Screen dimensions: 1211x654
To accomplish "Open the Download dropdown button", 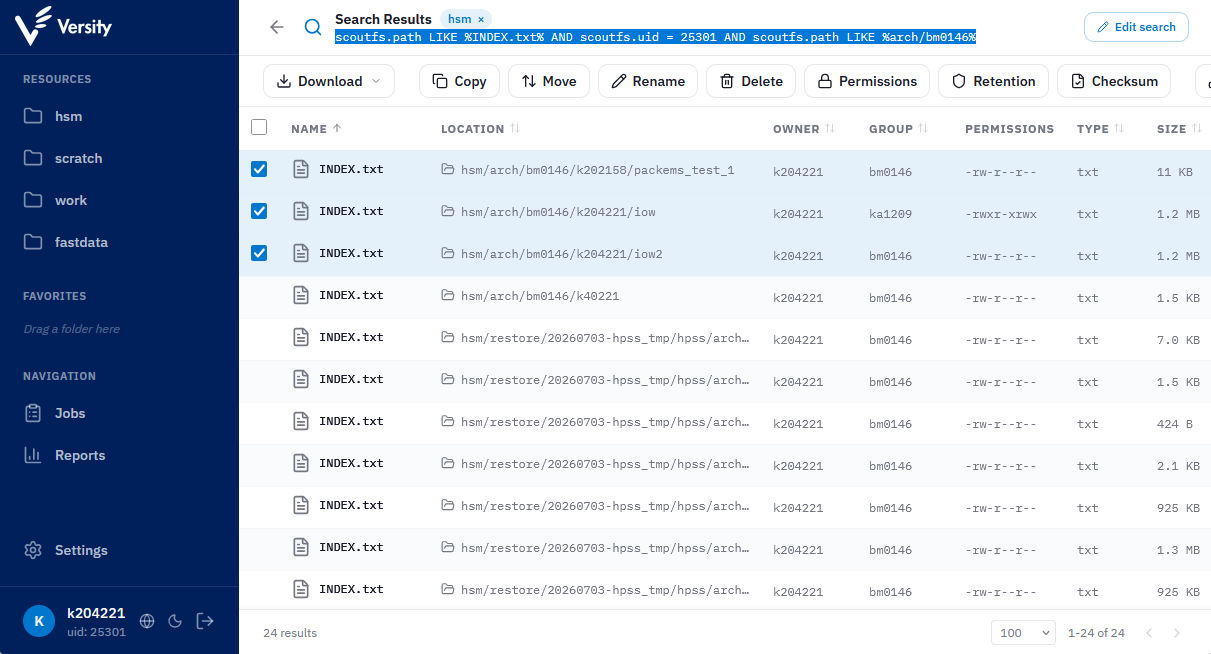I will (329, 81).
